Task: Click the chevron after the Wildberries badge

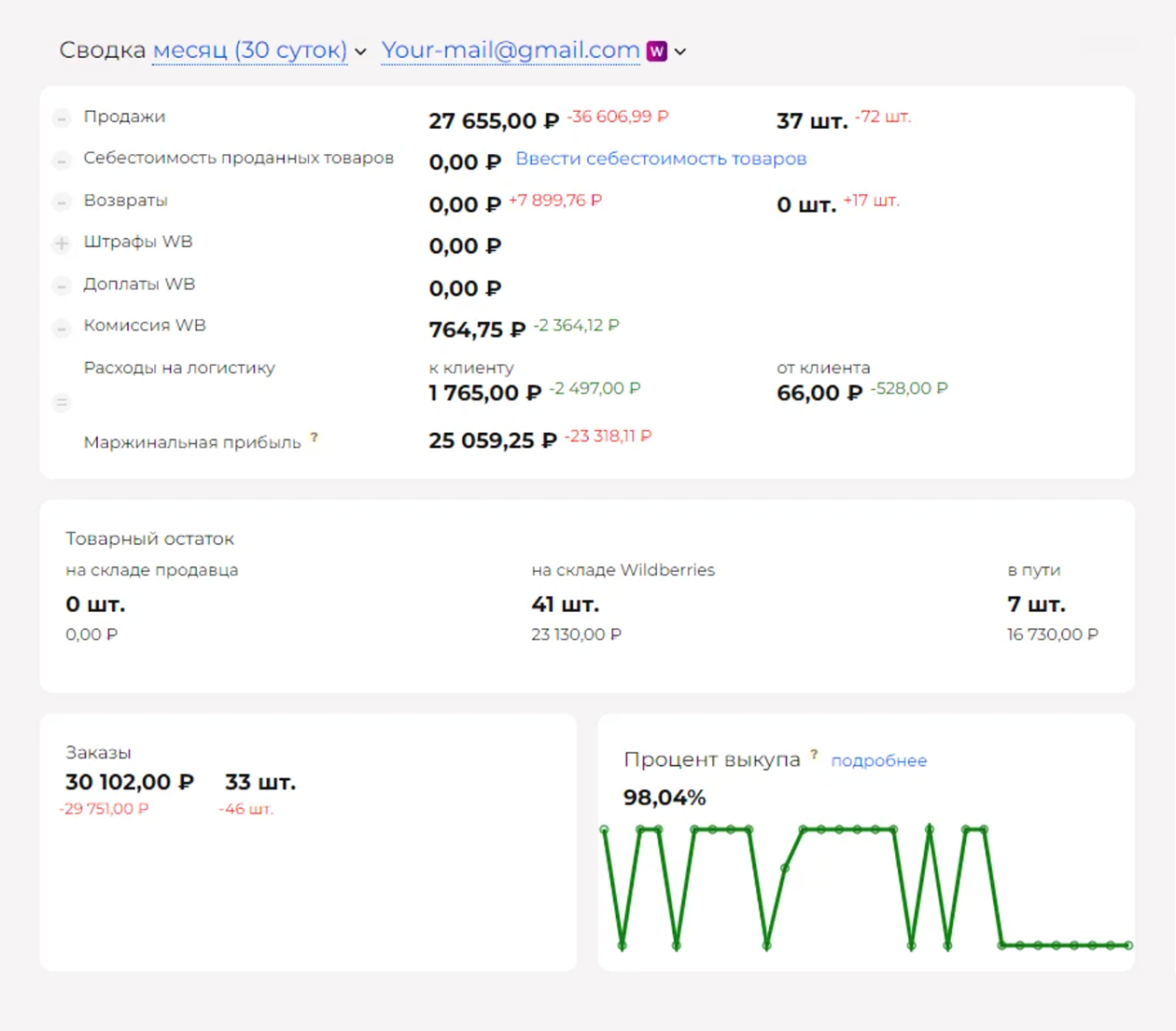Action: click(x=680, y=52)
